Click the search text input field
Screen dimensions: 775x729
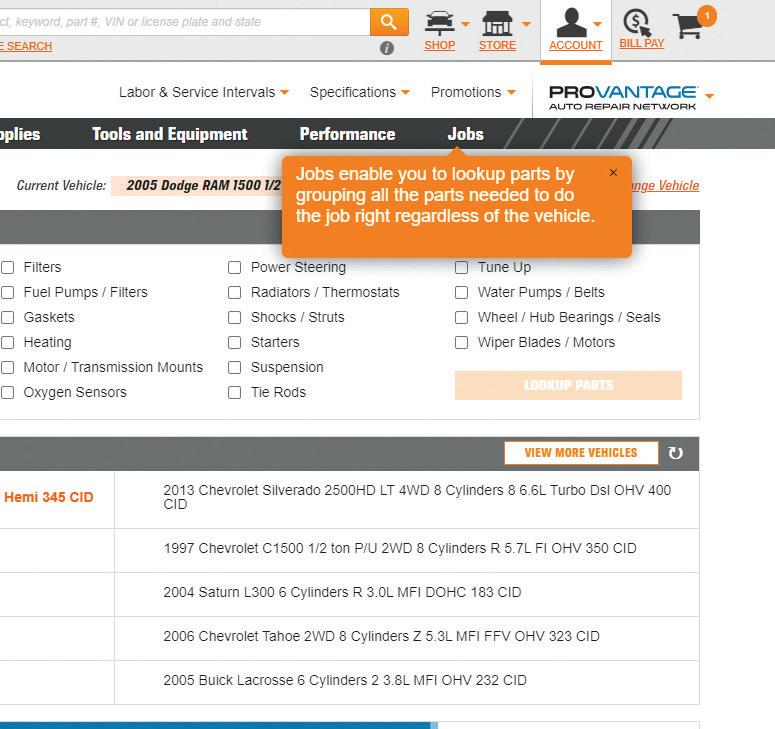(184, 22)
